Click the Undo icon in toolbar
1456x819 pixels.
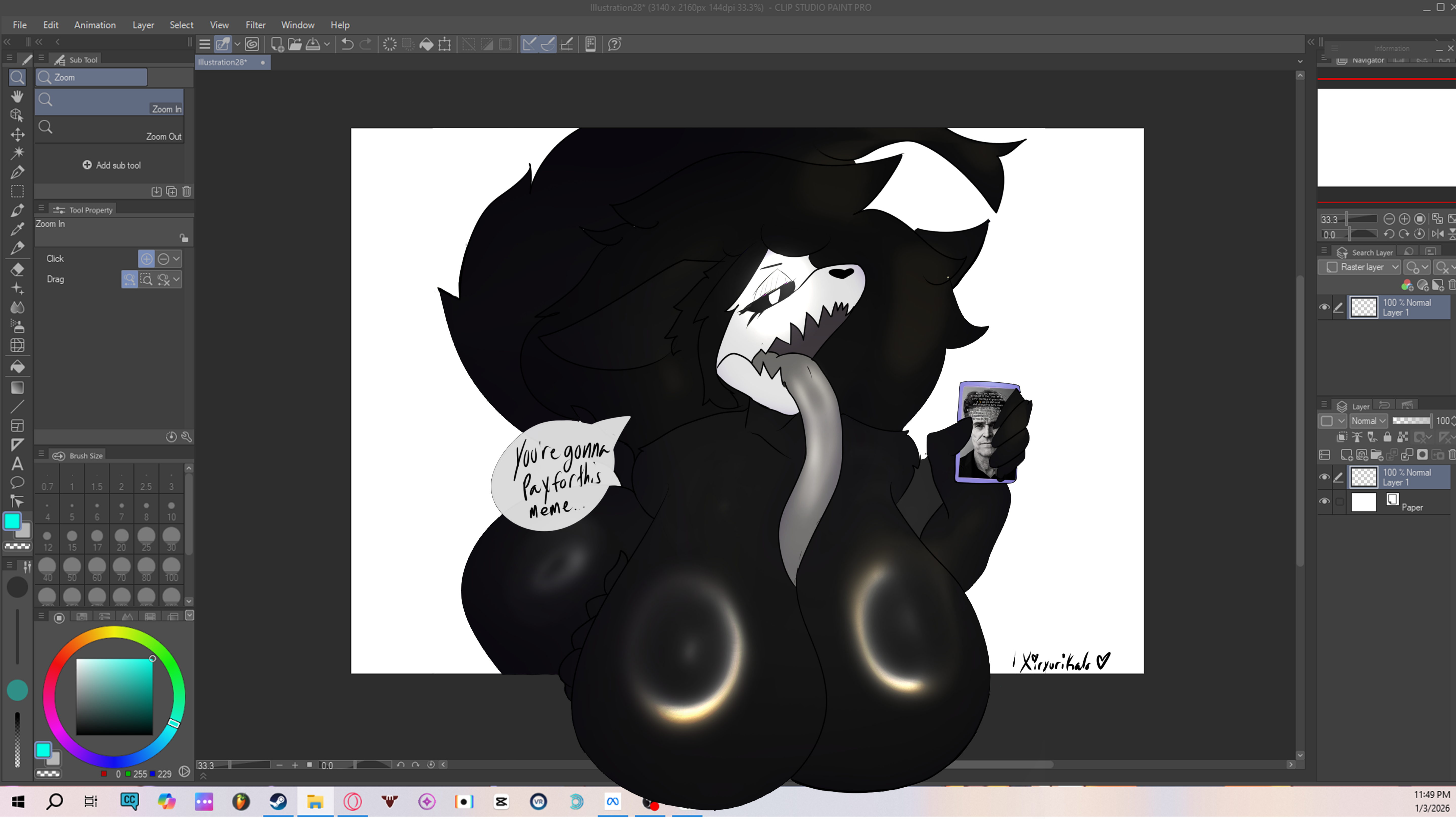click(347, 44)
